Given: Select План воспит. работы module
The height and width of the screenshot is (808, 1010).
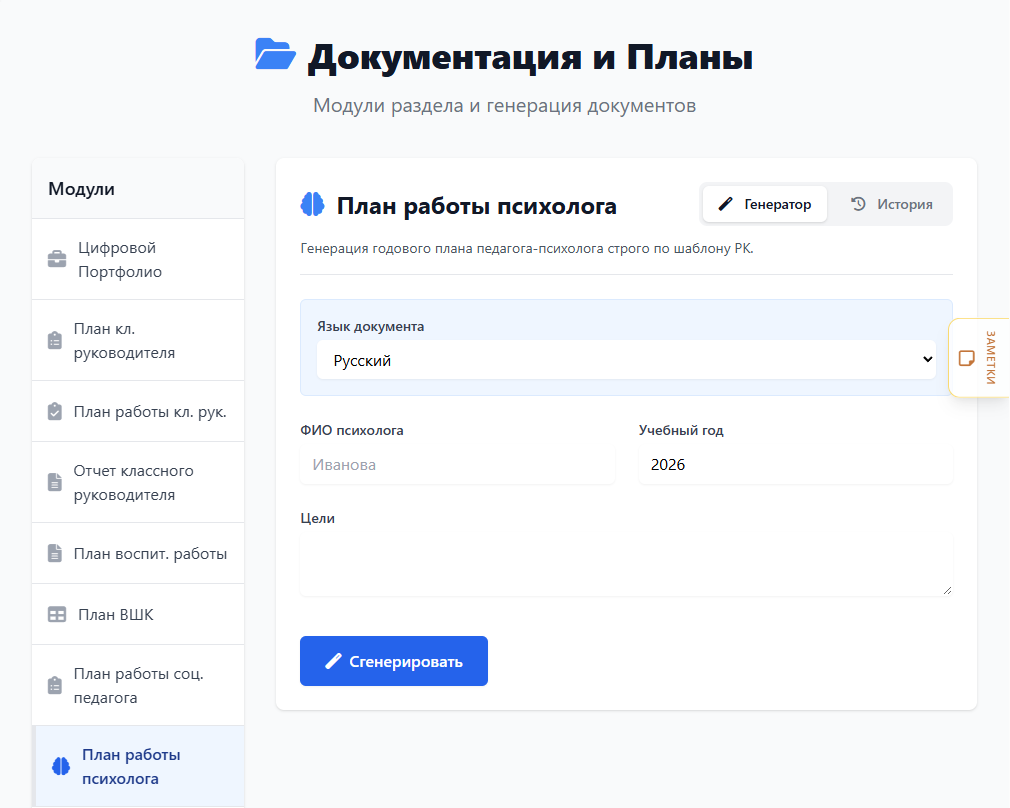Looking at the screenshot, I should [x=138, y=553].
